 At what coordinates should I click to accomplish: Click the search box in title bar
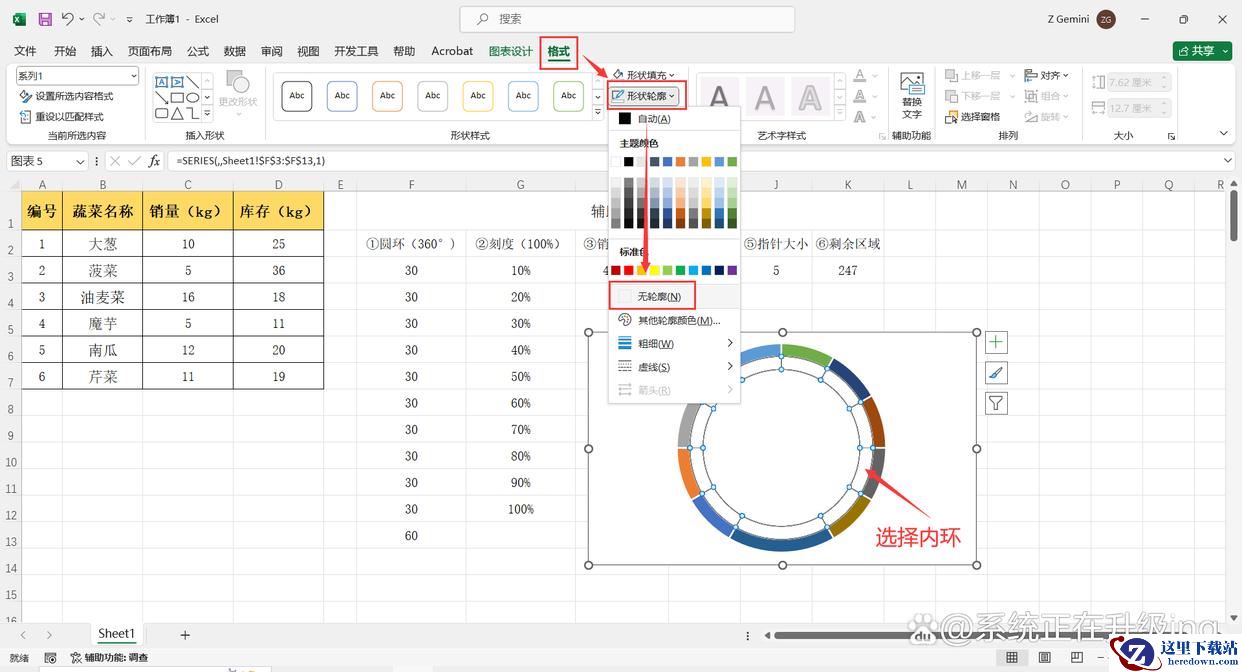click(x=627, y=19)
